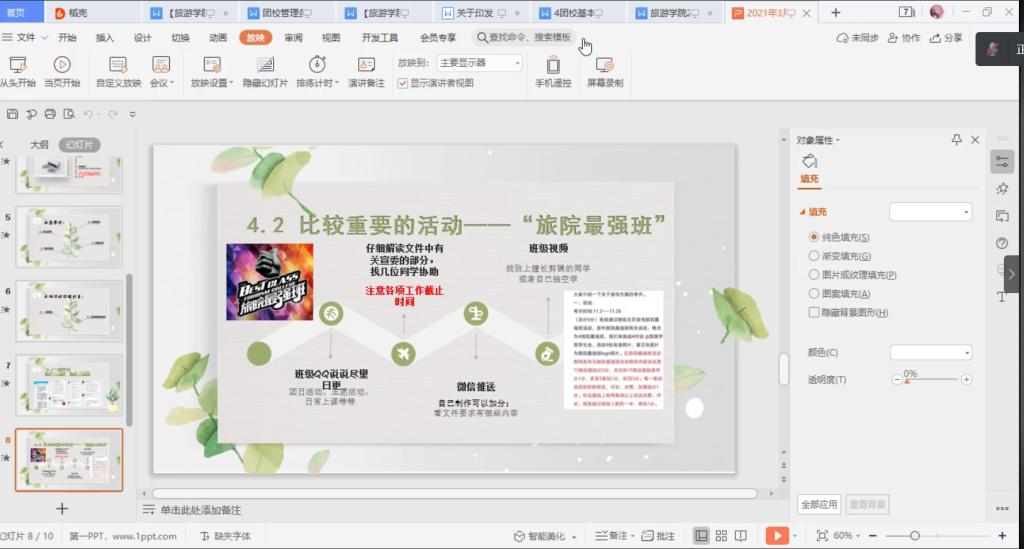This screenshot has height=549, width=1024.
Task: Select 渐变填充 radio option
Action: coord(814,256)
